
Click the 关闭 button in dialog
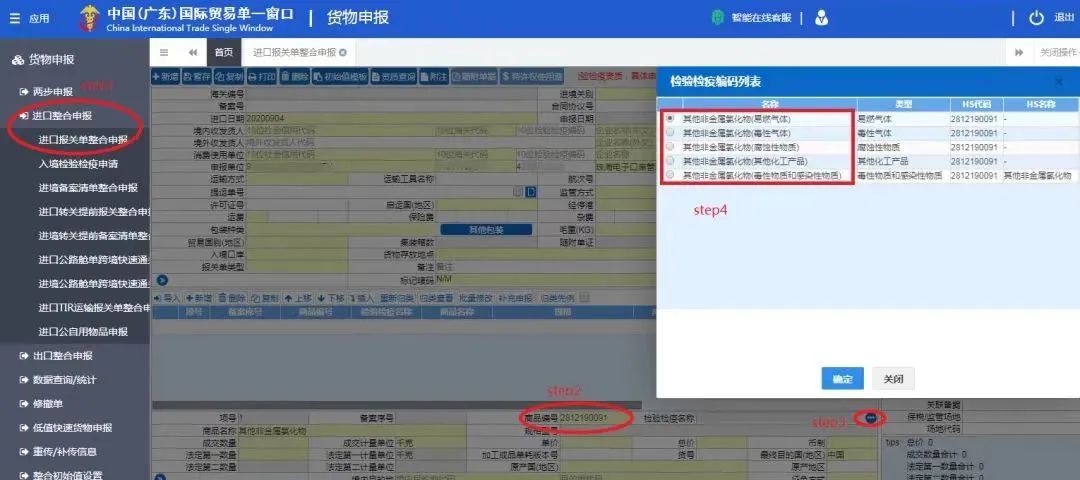pos(893,379)
